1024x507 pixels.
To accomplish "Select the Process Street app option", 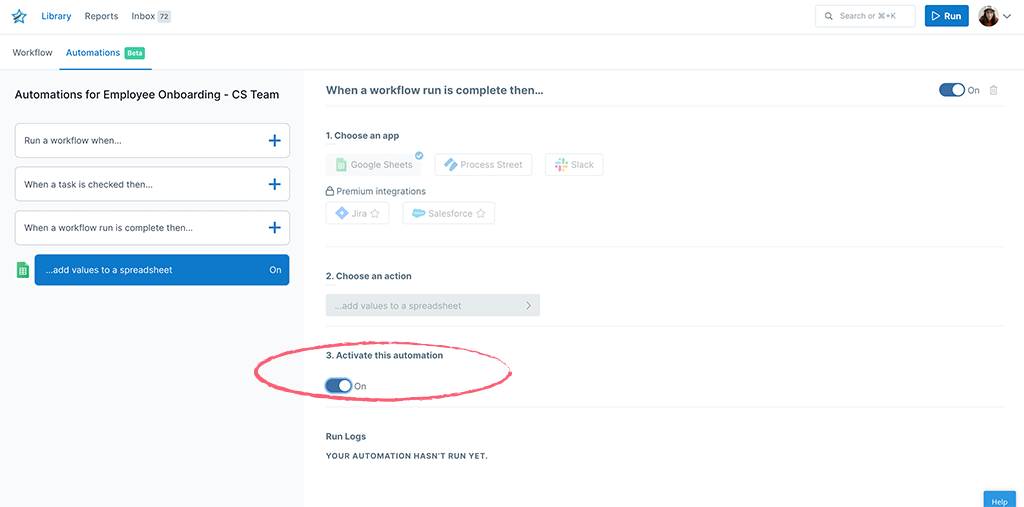I will click(483, 165).
